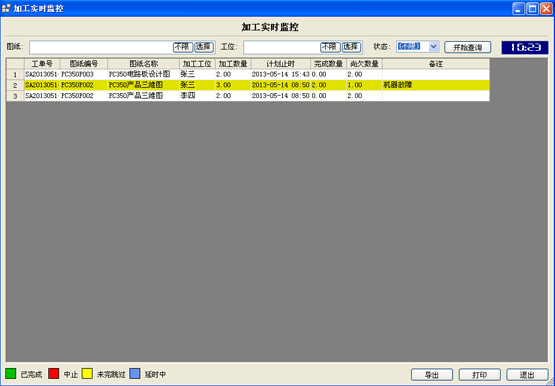Click the 计划止时 column header
This screenshot has width=555, height=386.
(281, 64)
